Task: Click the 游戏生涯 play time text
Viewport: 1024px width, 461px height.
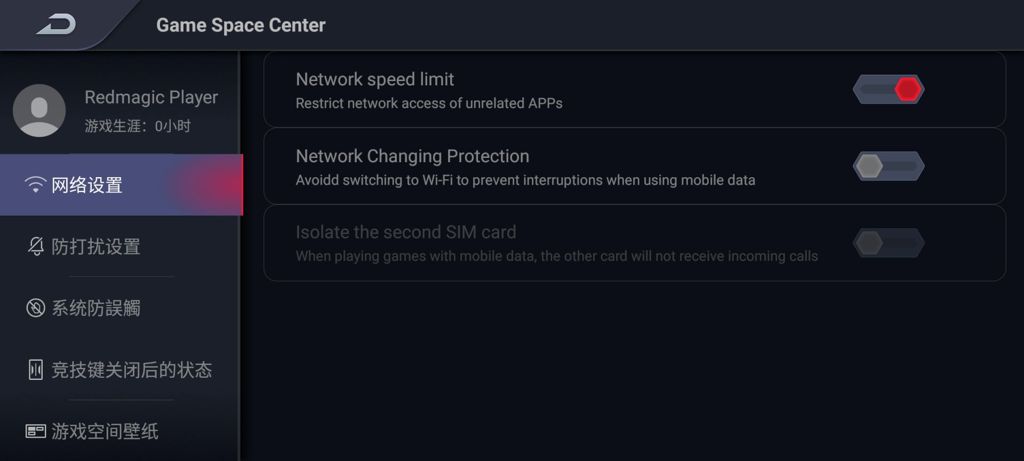Action: [137, 126]
